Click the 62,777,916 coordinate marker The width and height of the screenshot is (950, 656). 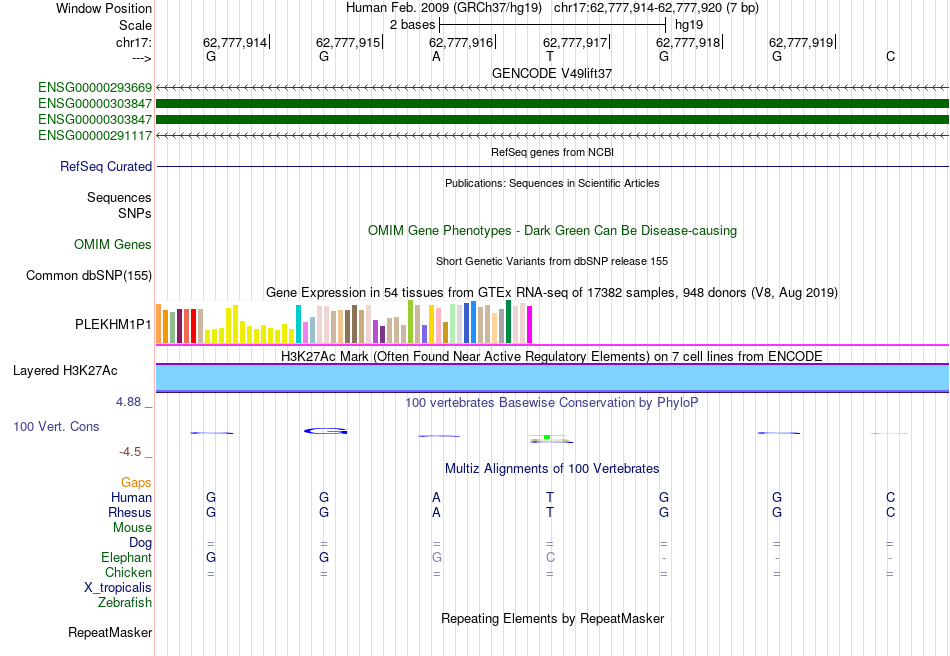461,42
